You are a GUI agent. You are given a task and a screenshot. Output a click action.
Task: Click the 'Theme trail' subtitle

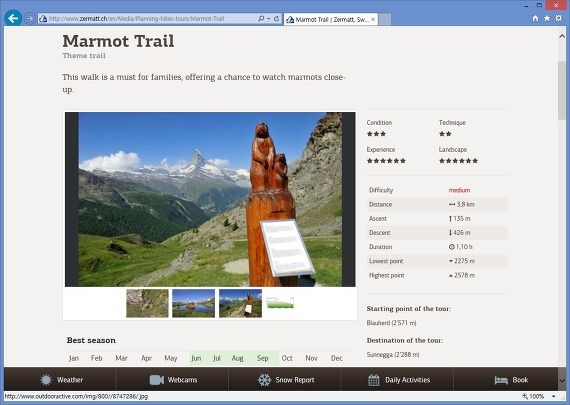click(x=84, y=56)
